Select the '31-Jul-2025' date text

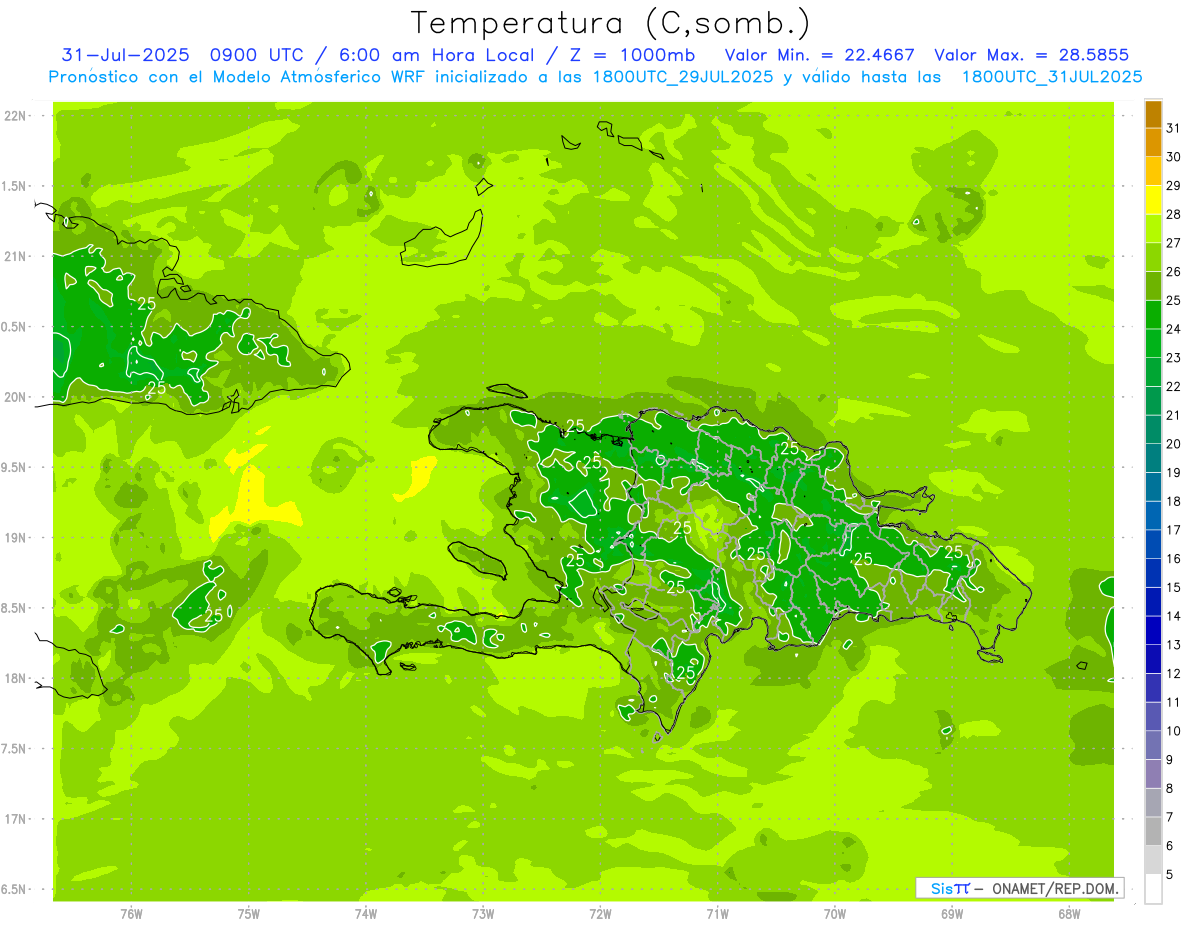click(x=125, y=55)
